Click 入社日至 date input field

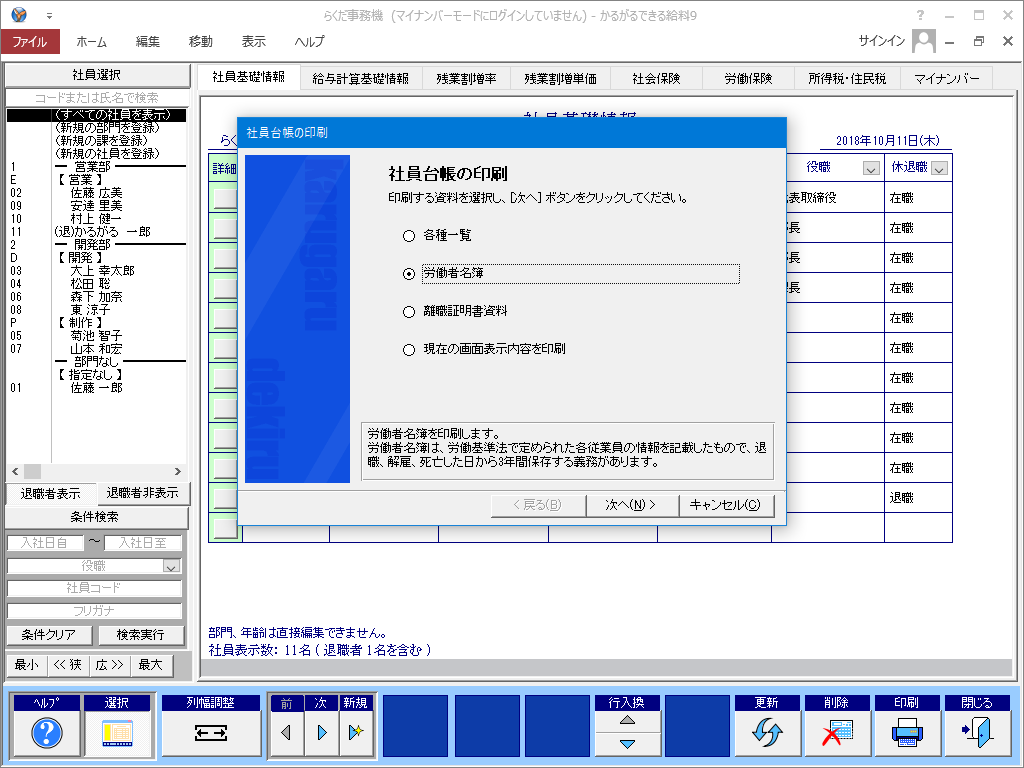coord(142,543)
